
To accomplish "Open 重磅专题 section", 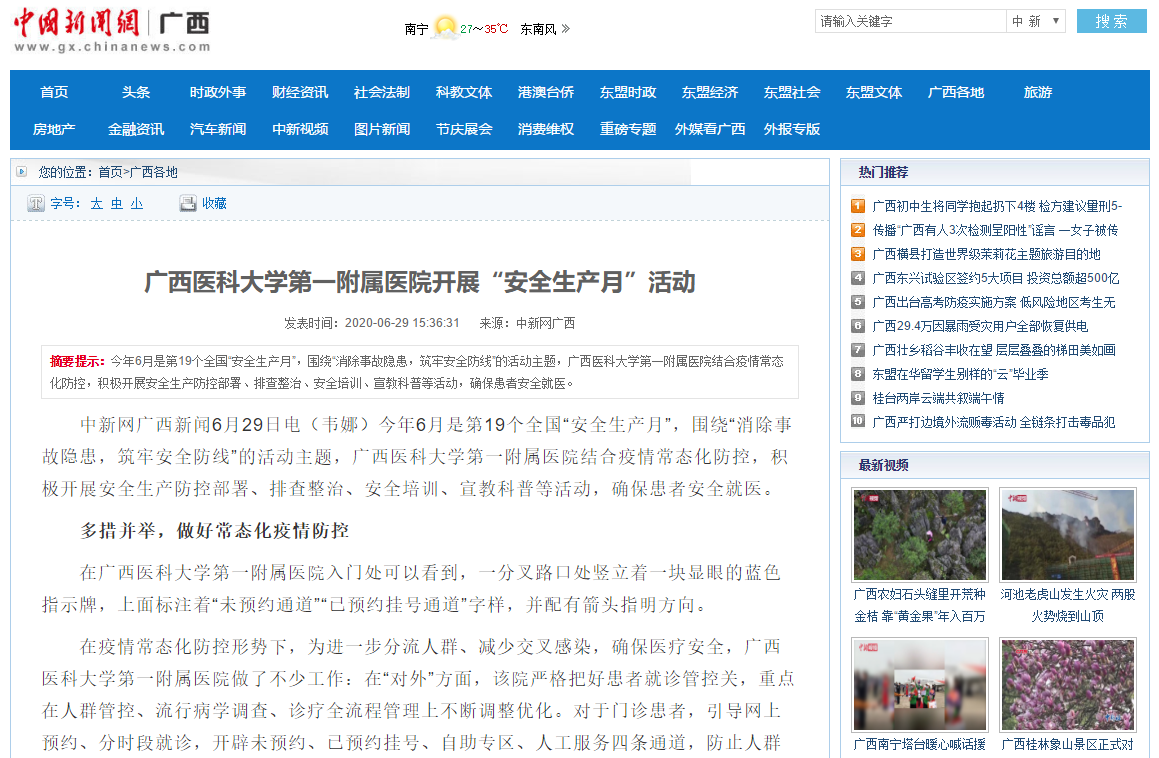I will pyautogui.click(x=628, y=129).
